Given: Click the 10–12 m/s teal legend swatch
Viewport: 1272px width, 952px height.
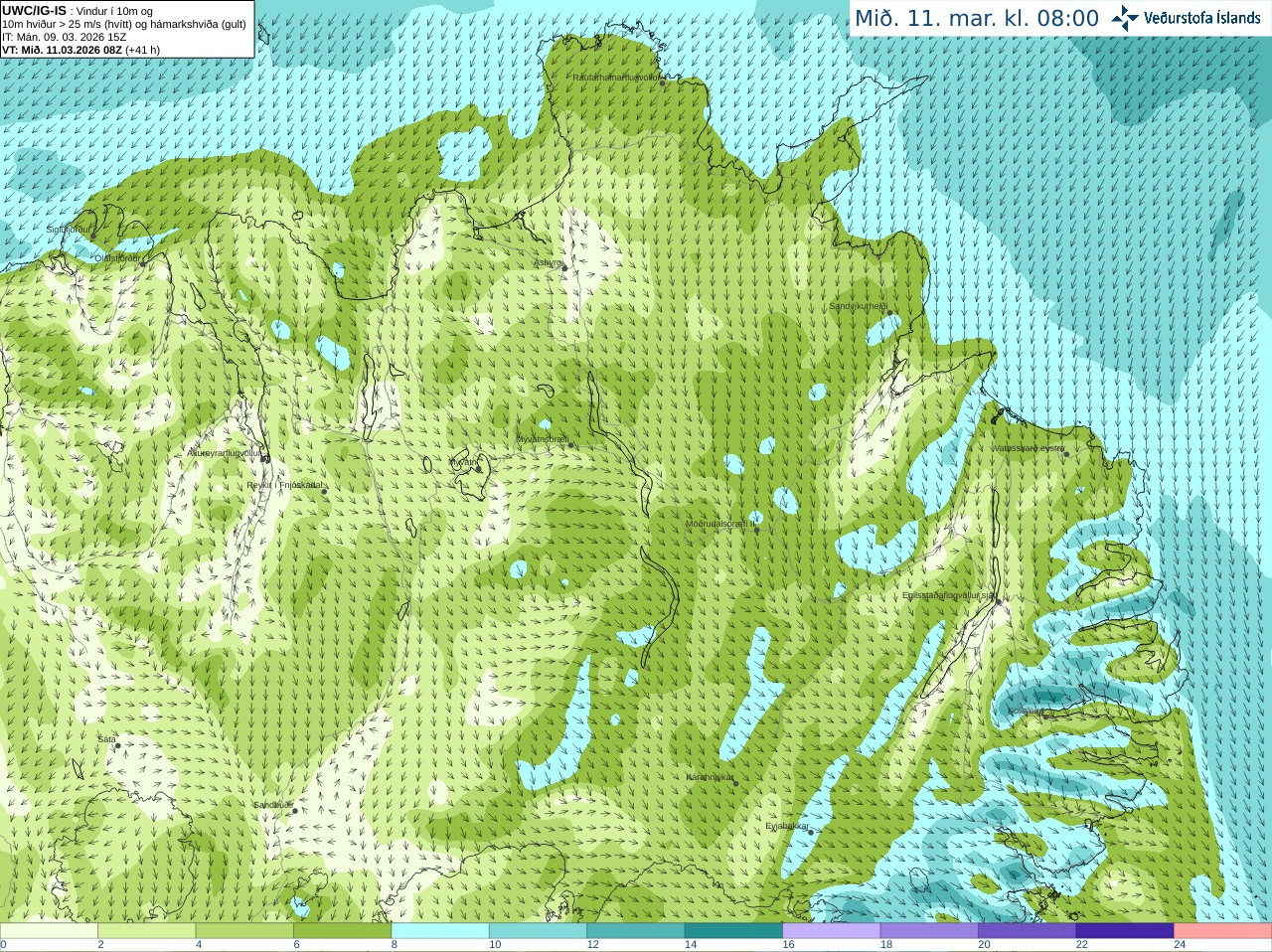Looking at the screenshot, I should [539, 931].
